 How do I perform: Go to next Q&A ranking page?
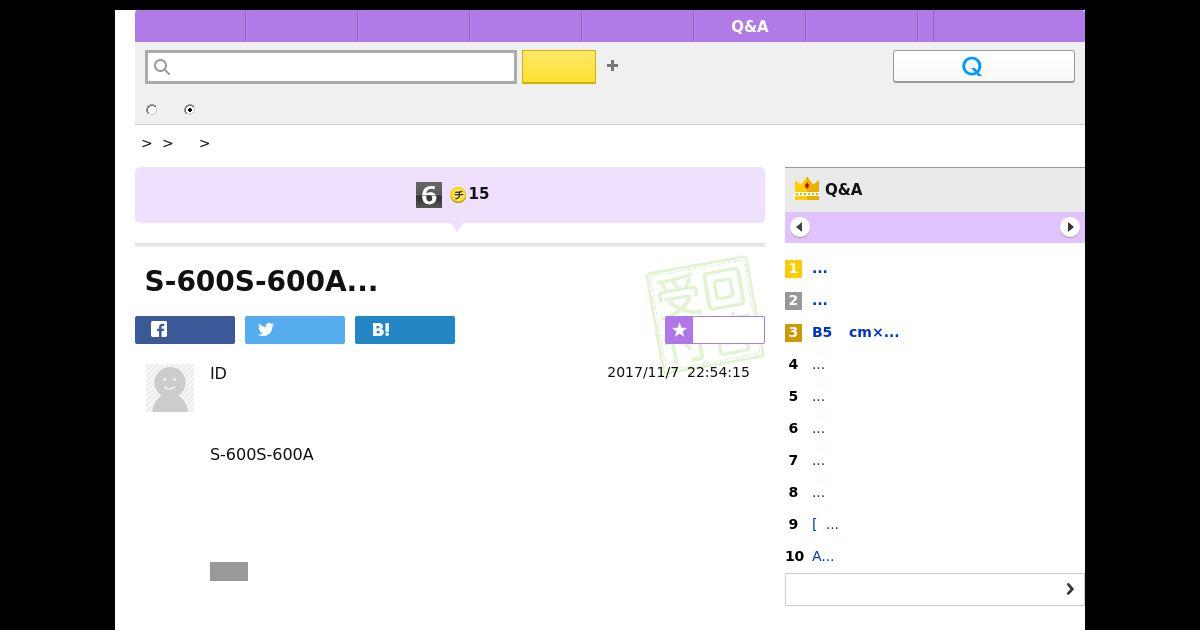pos(1070,227)
